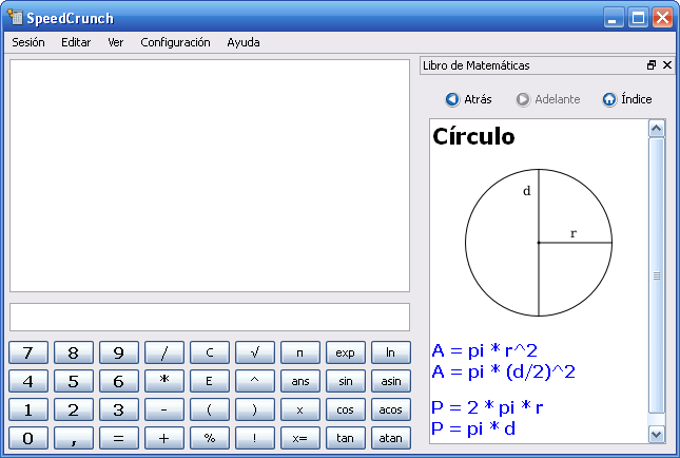
Task: Click the expression input field
Action: (x=209, y=317)
